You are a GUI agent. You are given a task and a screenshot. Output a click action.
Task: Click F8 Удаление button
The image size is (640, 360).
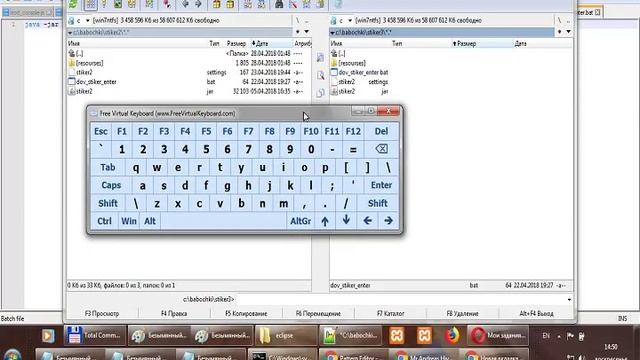point(462,313)
